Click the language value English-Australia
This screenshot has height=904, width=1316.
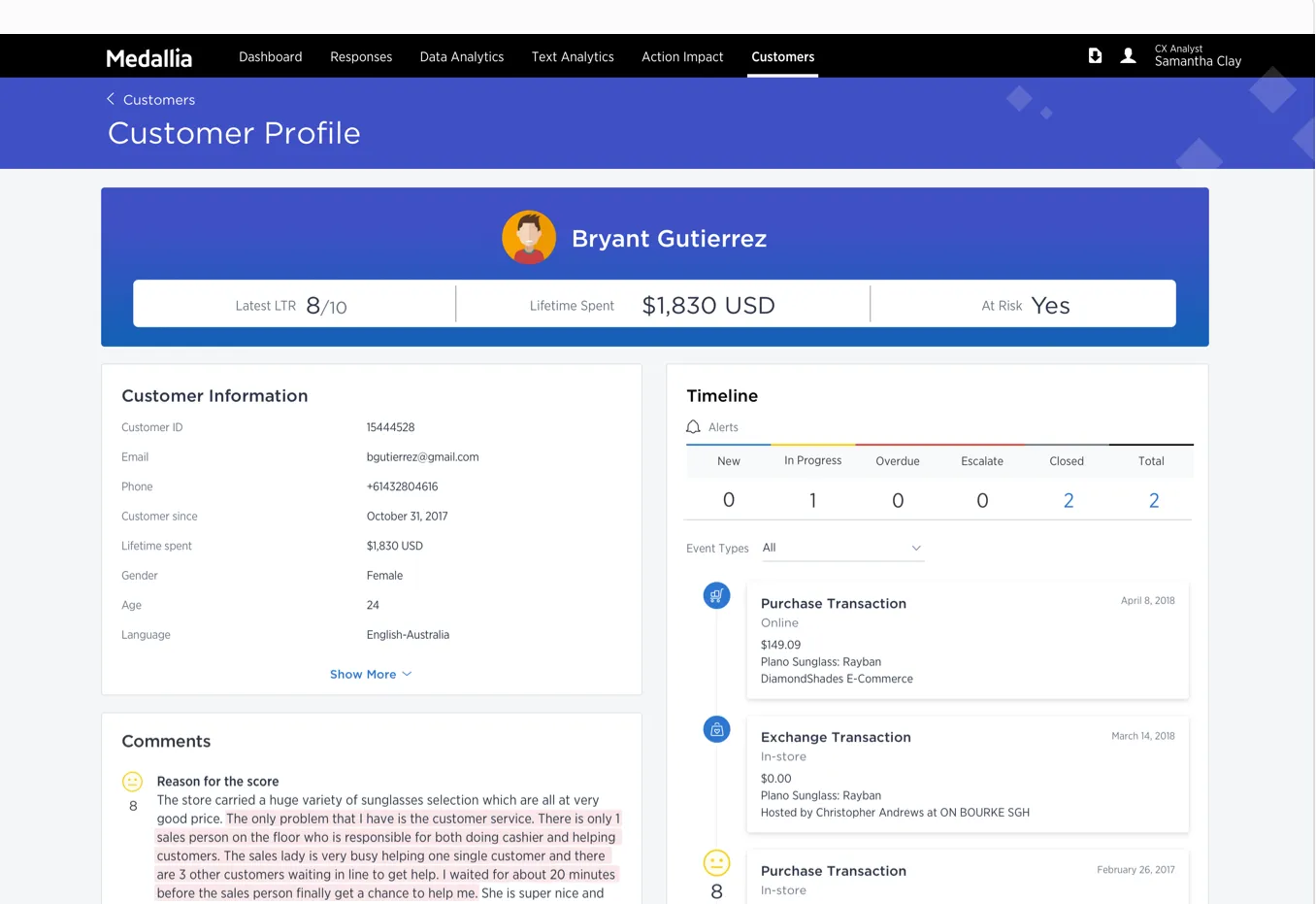(408, 635)
